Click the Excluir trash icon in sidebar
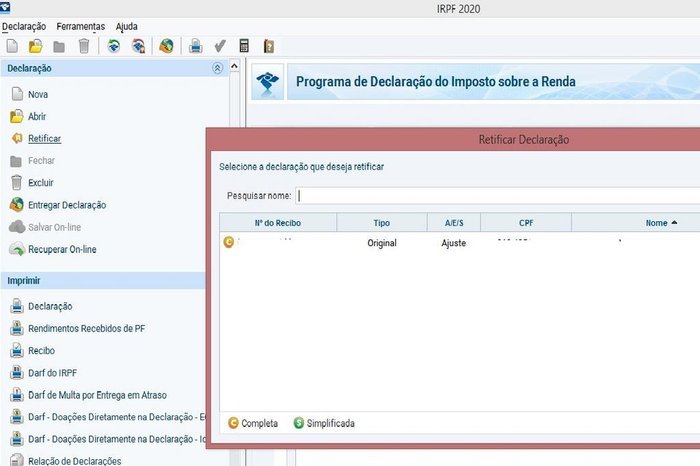Image resolution: width=700 pixels, height=466 pixels. click(x=16, y=183)
